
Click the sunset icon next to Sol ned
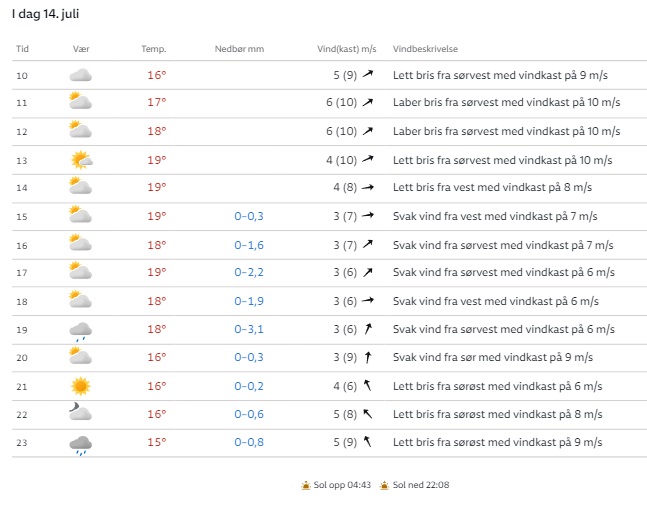(384, 485)
